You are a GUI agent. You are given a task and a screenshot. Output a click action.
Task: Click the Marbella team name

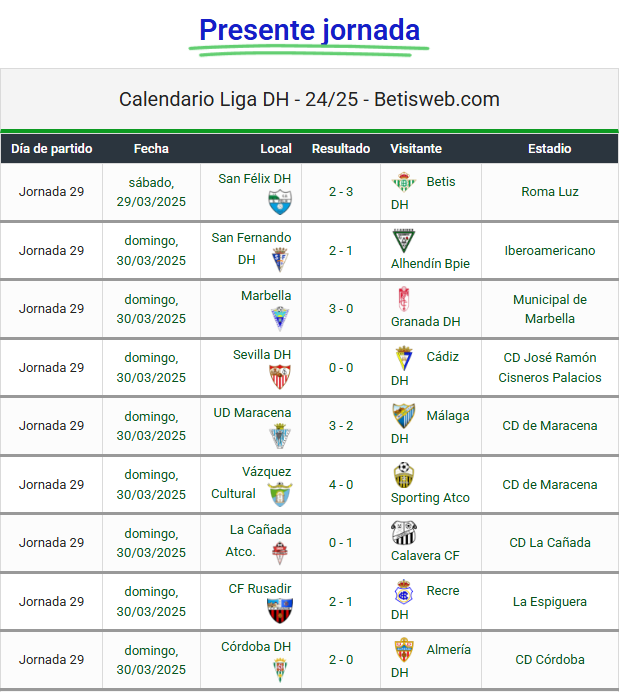pyautogui.click(x=266, y=296)
